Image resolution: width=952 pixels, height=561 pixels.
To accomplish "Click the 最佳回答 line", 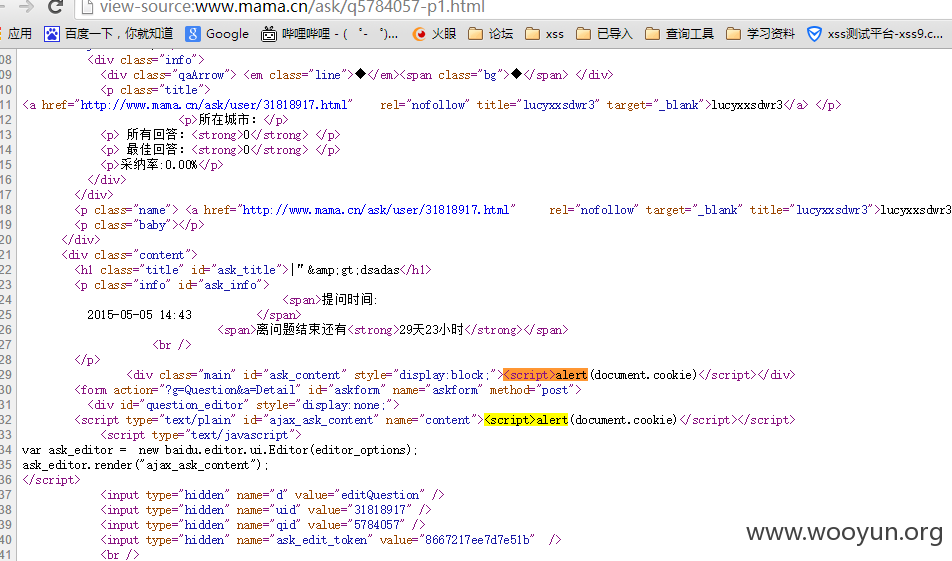I will [220, 149].
